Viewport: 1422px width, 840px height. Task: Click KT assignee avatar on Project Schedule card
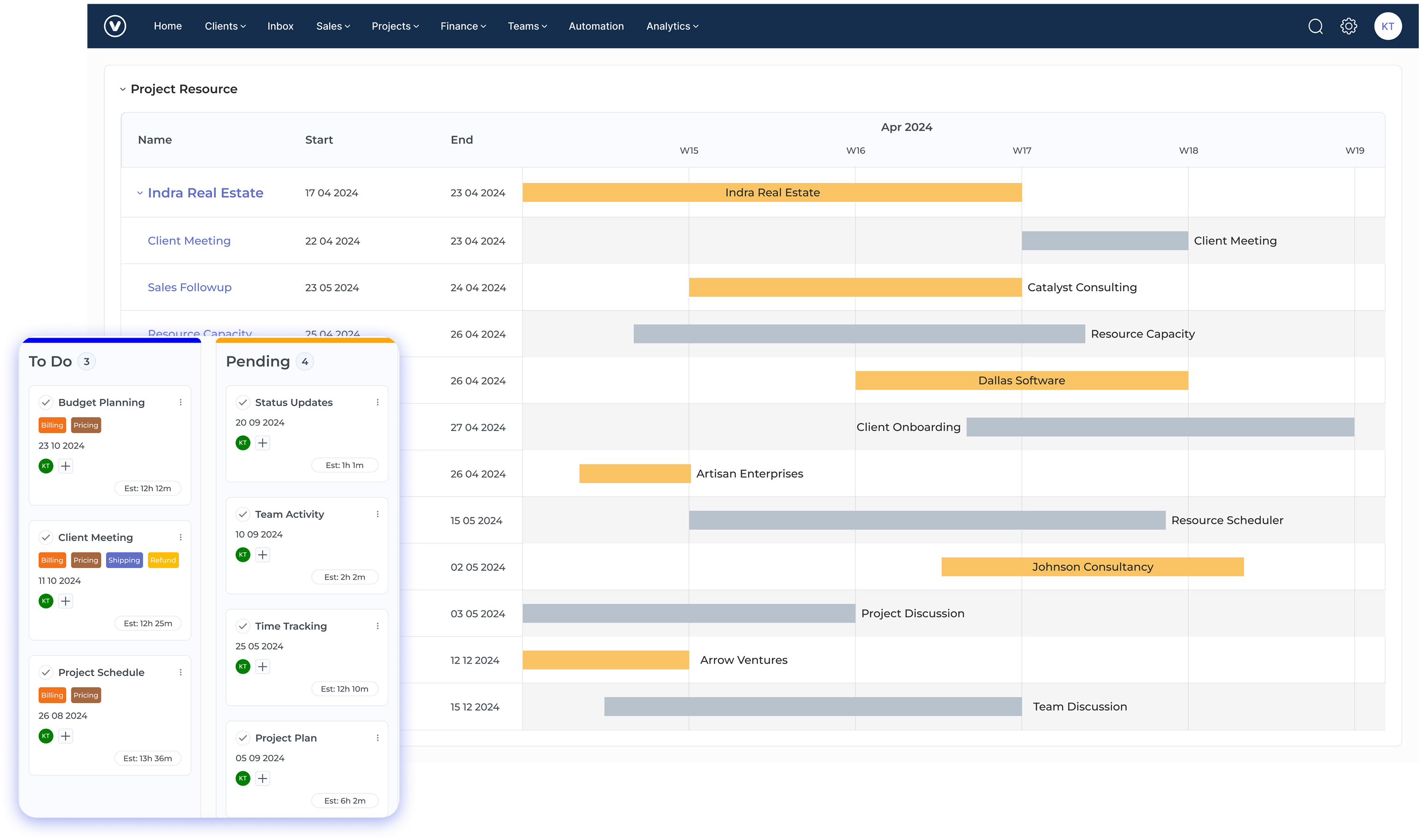click(x=46, y=736)
